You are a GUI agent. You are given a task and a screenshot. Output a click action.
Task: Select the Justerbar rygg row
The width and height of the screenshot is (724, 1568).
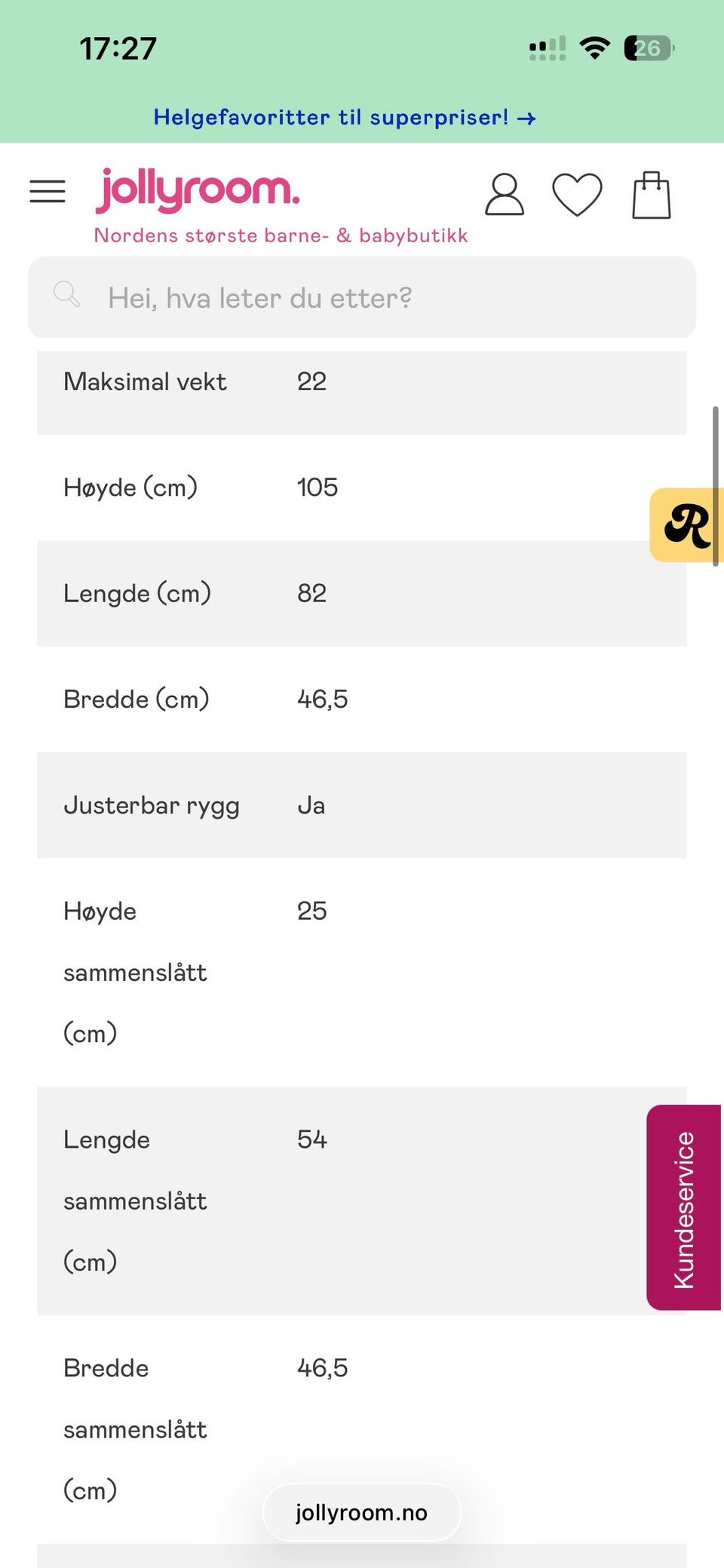coord(362,805)
